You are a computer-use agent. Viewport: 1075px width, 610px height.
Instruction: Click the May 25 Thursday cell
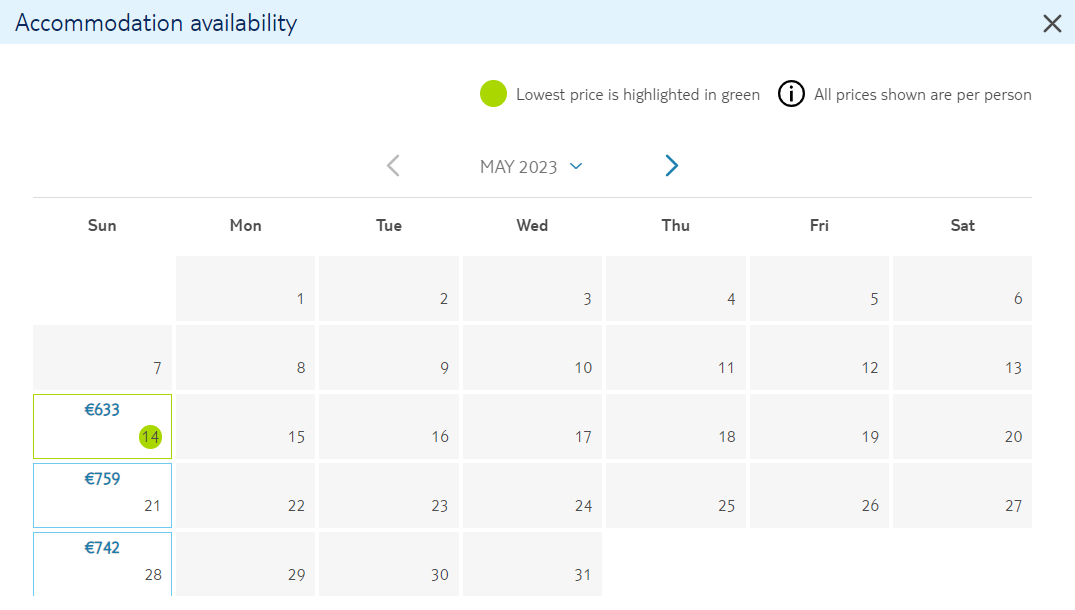pyautogui.click(x=675, y=496)
